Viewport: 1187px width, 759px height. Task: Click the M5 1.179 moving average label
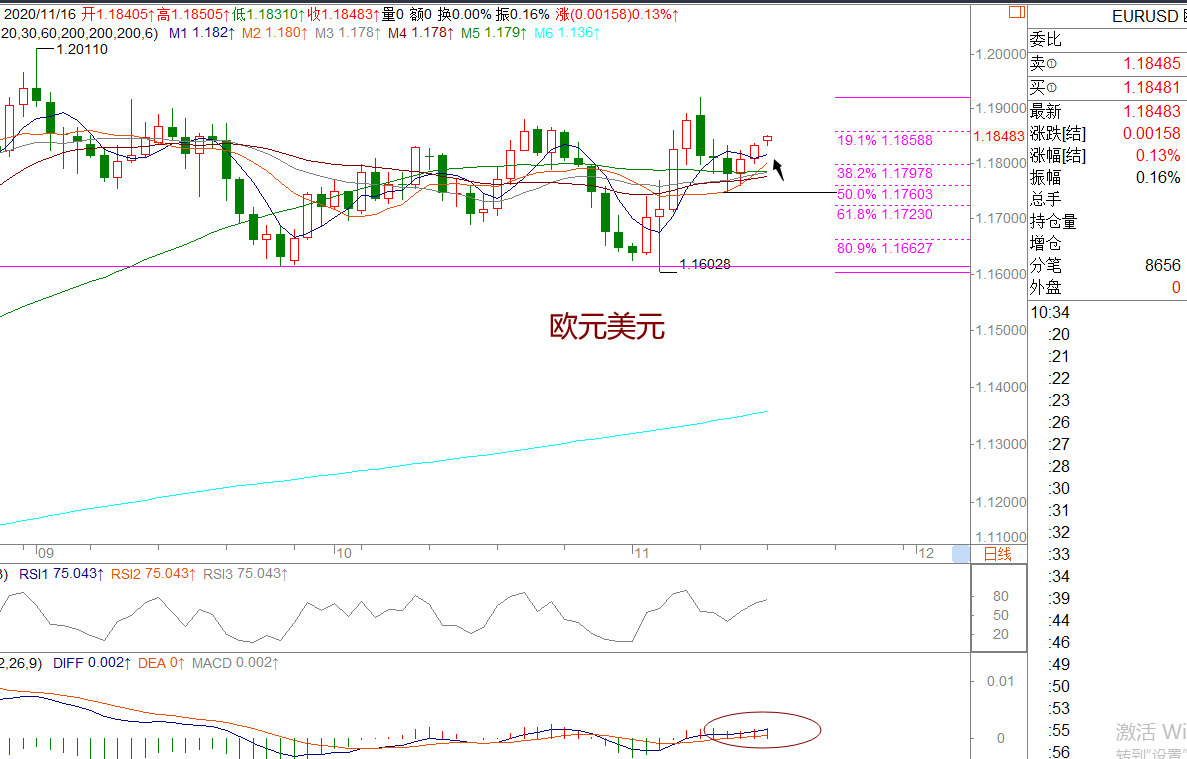(493, 33)
